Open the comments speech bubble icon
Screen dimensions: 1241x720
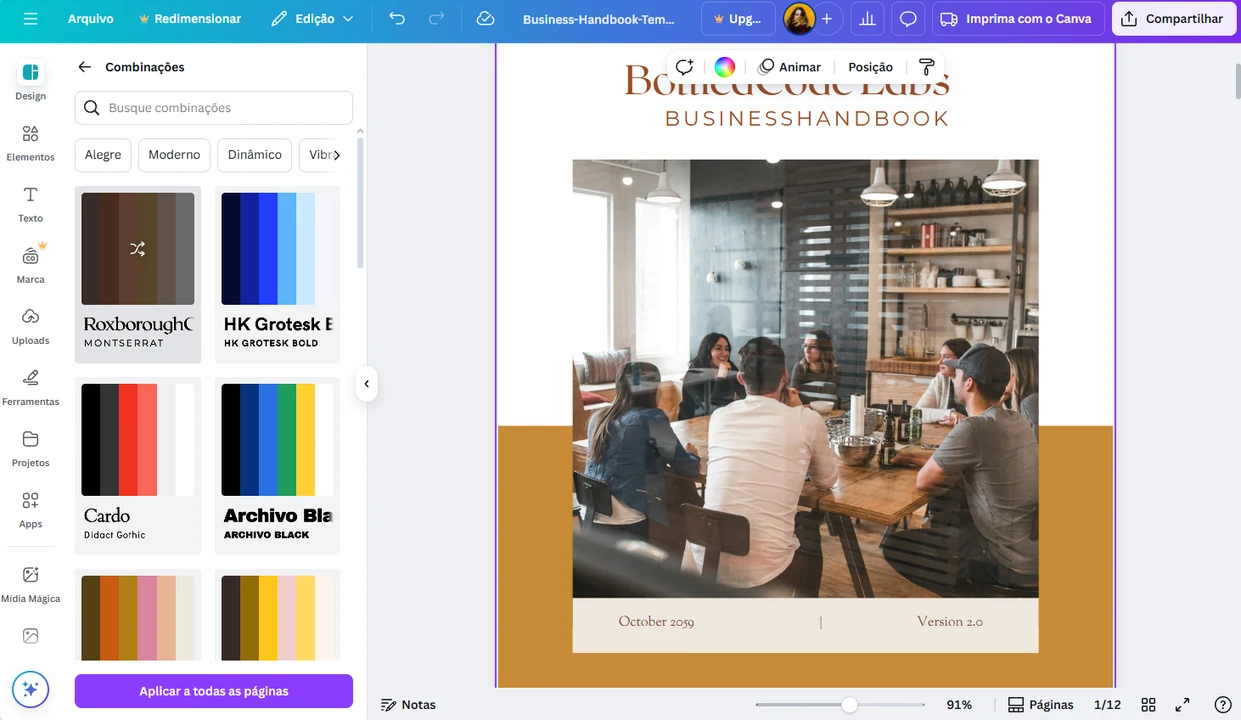coord(908,19)
